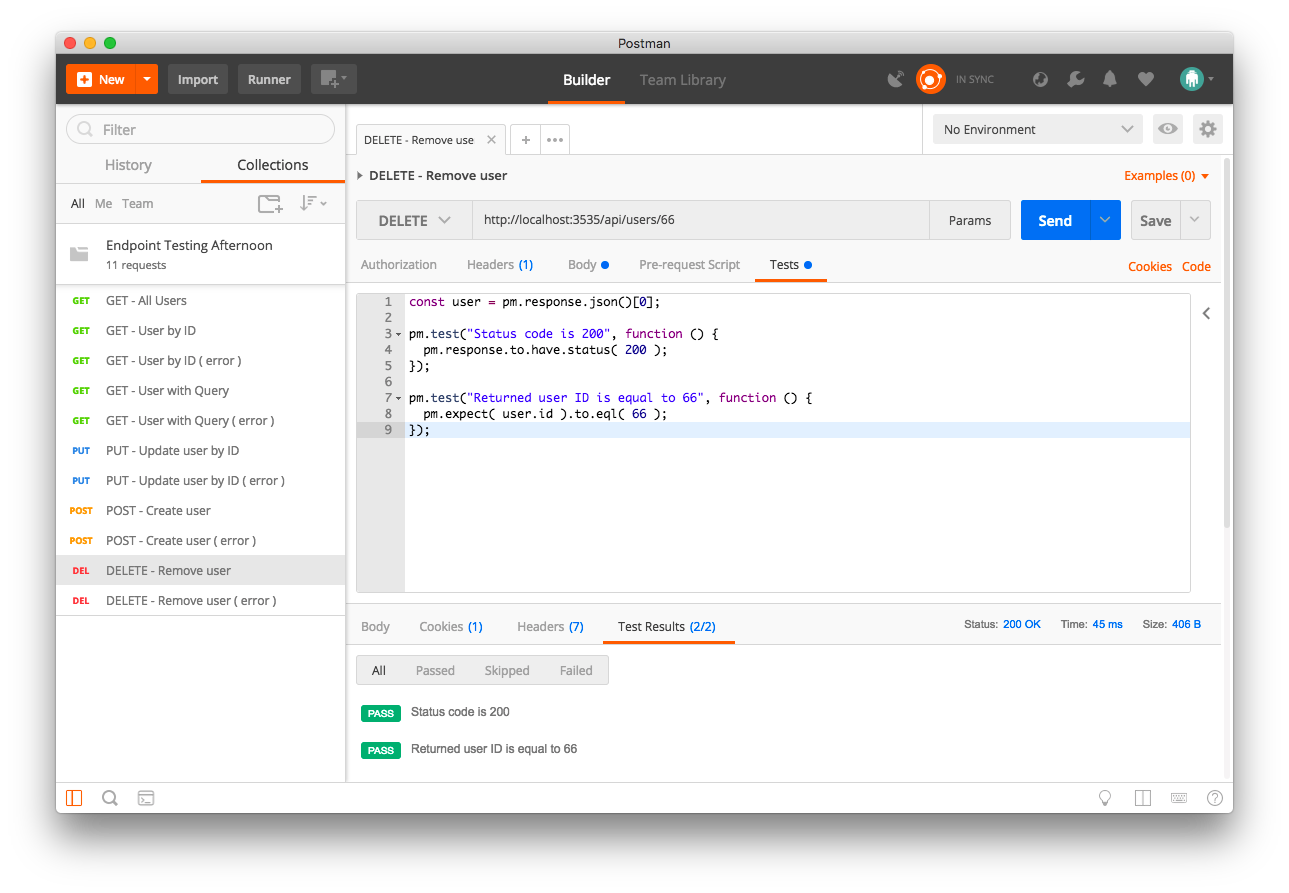Open POST - Create user request
The width and height of the screenshot is (1289, 893).
200,510
